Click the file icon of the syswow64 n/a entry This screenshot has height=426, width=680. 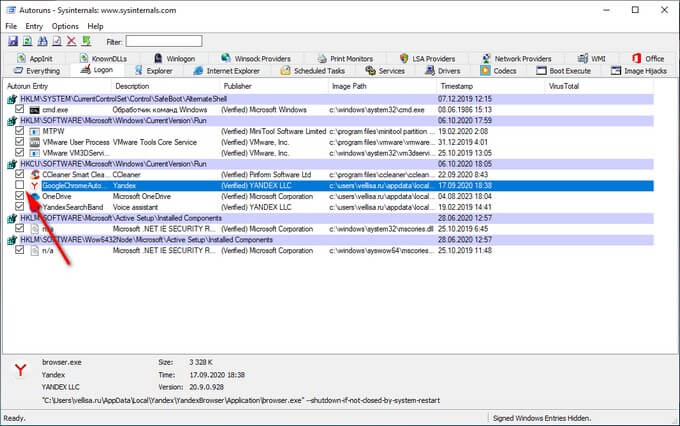coord(34,251)
